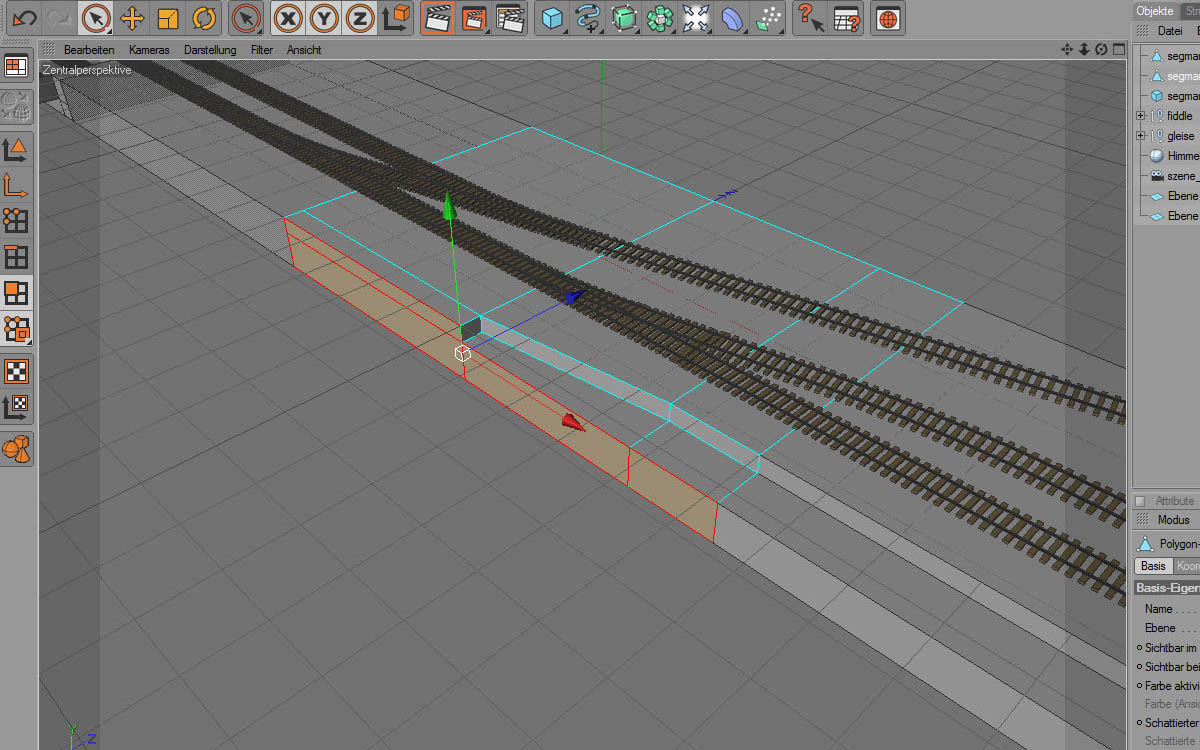Expand the gleise object group
The image size is (1200, 750).
[x=1140, y=136]
